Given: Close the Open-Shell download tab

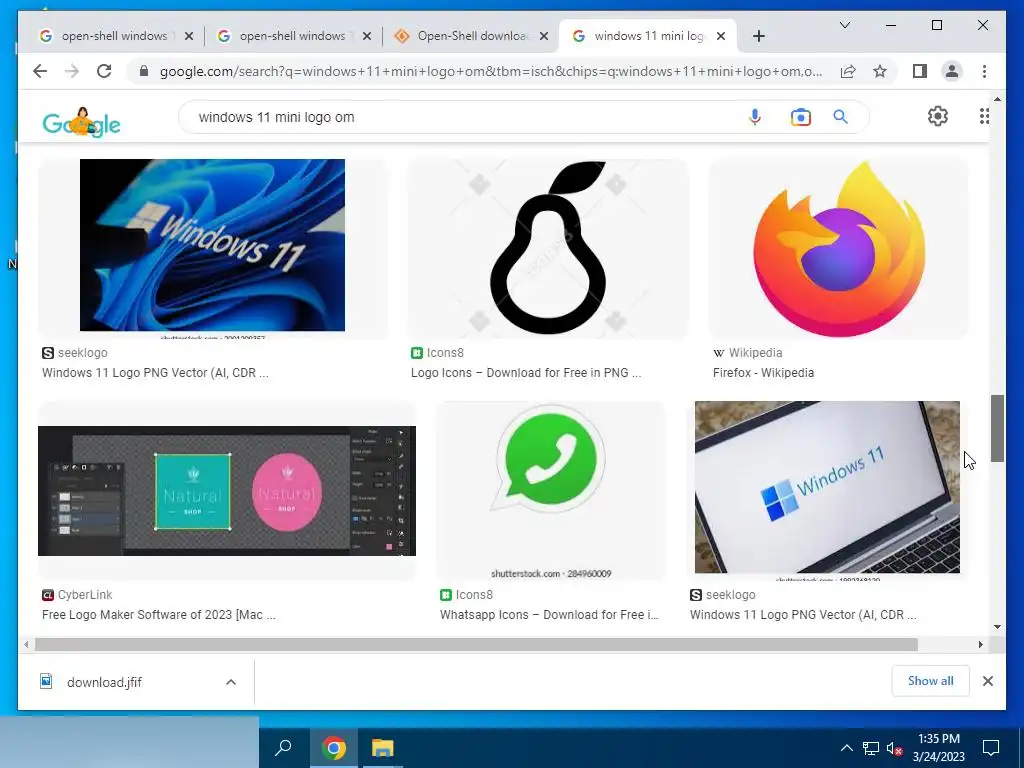Looking at the screenshot, I should point(543,36).
